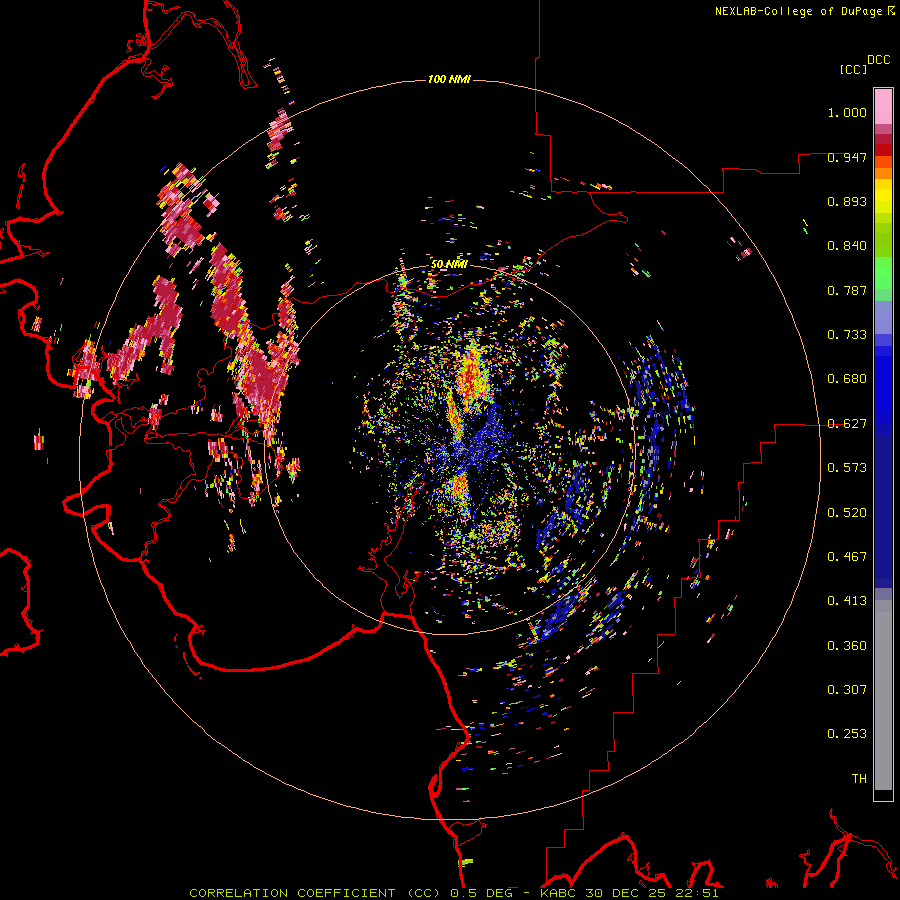Click the TH threshold label
Viewport: 900px width, 900px height.
[x=859, y=779]
